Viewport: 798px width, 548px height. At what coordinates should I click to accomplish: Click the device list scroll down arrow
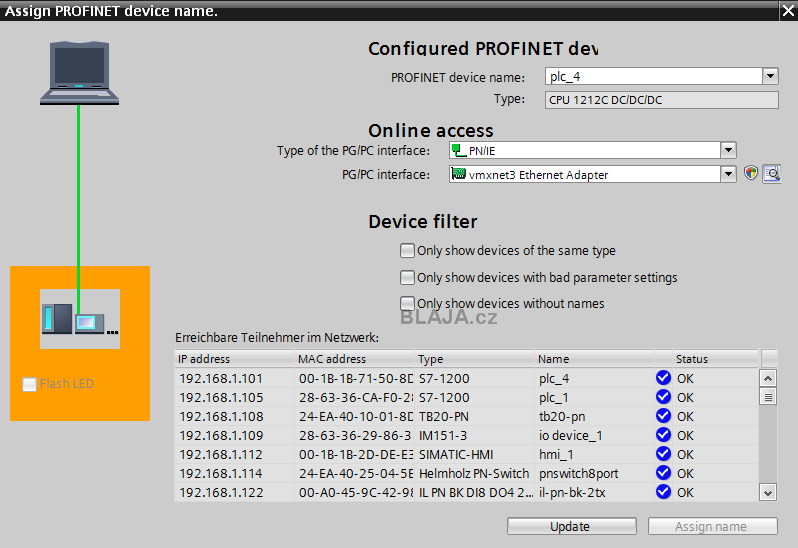[x=768, y=493]
